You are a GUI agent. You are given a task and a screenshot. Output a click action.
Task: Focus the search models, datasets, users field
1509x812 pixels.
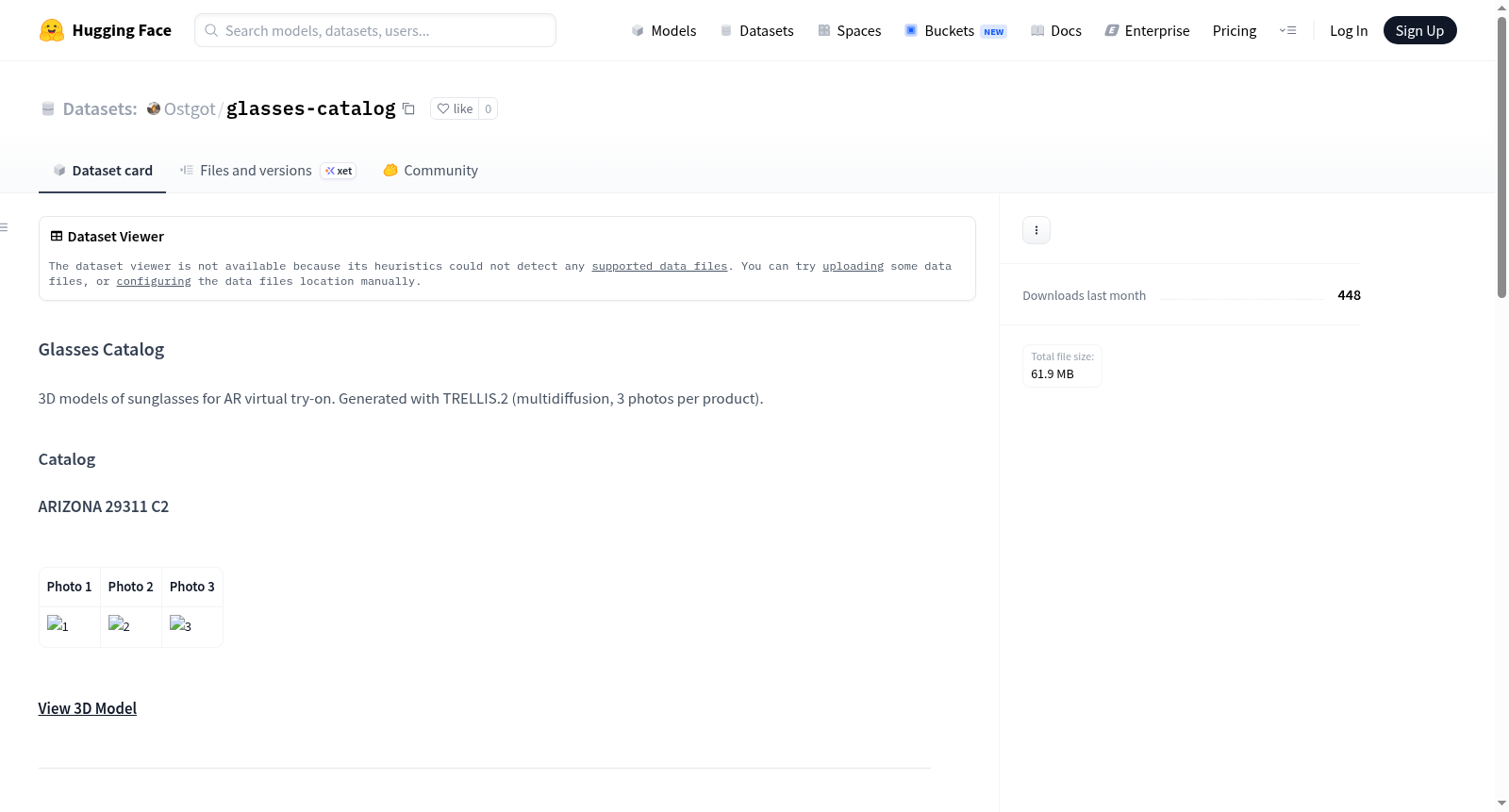pos(375,30)
